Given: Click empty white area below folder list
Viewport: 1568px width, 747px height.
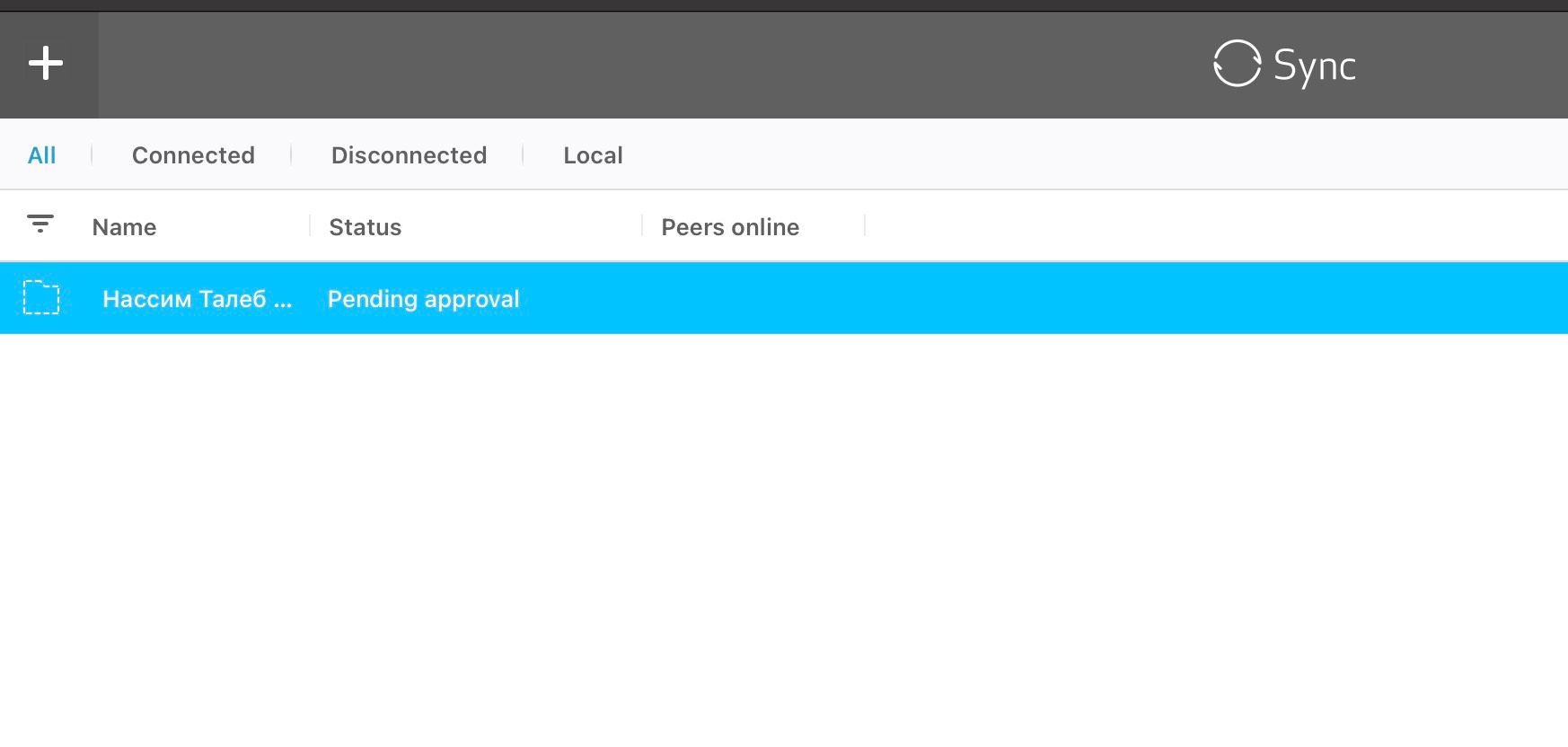Looking at the screenshot, I should [x=781, y=539].
